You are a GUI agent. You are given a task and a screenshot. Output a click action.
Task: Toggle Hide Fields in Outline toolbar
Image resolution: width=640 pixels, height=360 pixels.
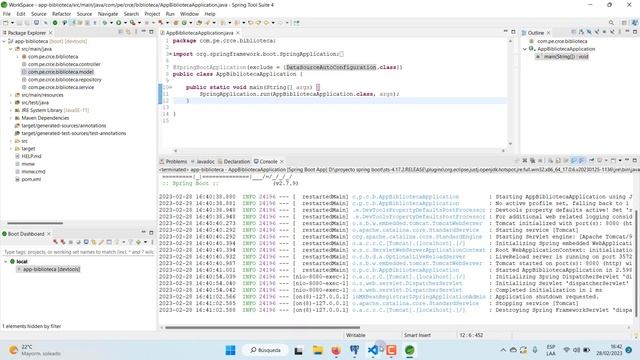(x=589, y=32)
